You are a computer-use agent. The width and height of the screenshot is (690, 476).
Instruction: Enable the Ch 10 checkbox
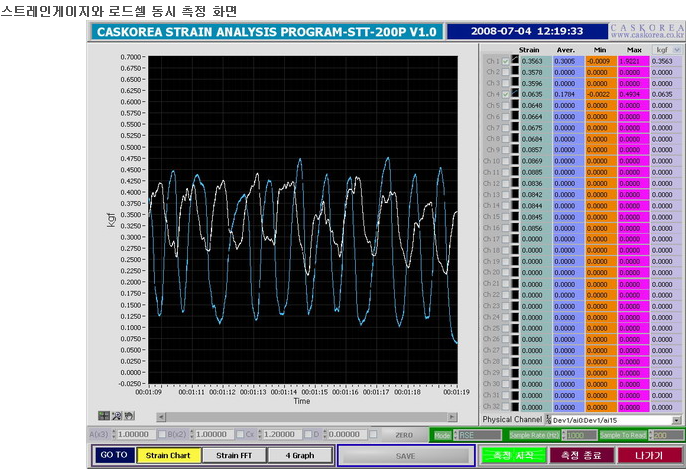[x=506, y=161]
